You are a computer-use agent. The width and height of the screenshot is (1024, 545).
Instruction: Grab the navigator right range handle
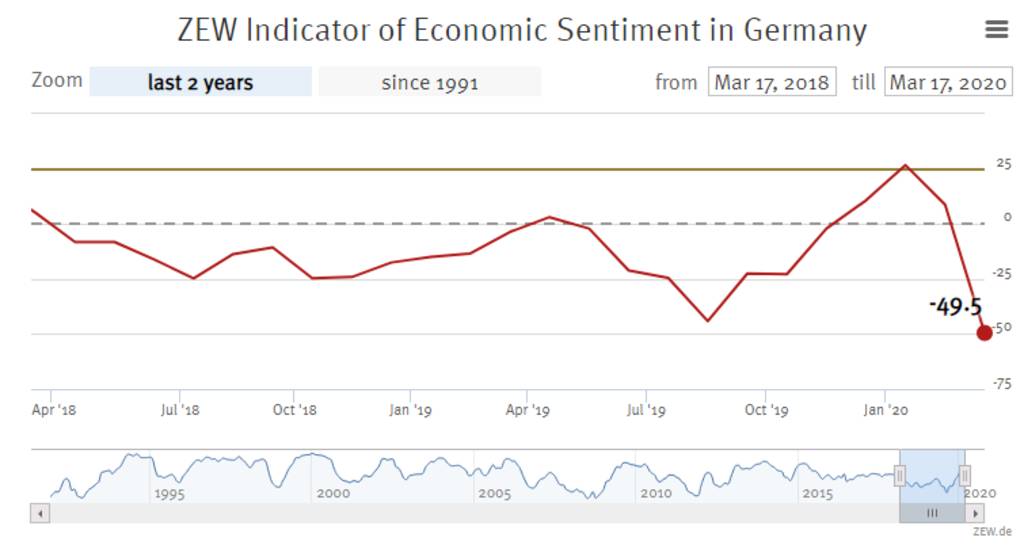tap(965, 475)
